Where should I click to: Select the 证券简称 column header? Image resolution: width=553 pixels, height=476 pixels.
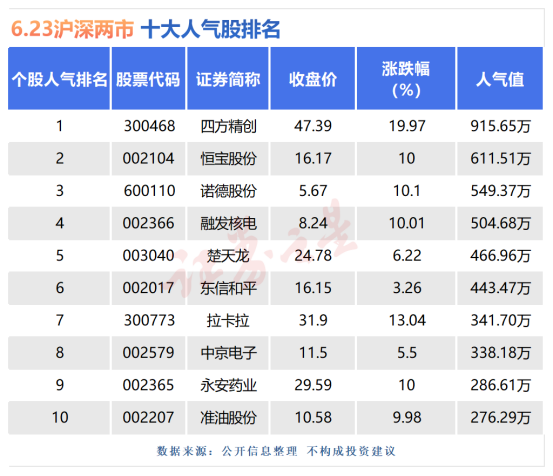(228, 79)
